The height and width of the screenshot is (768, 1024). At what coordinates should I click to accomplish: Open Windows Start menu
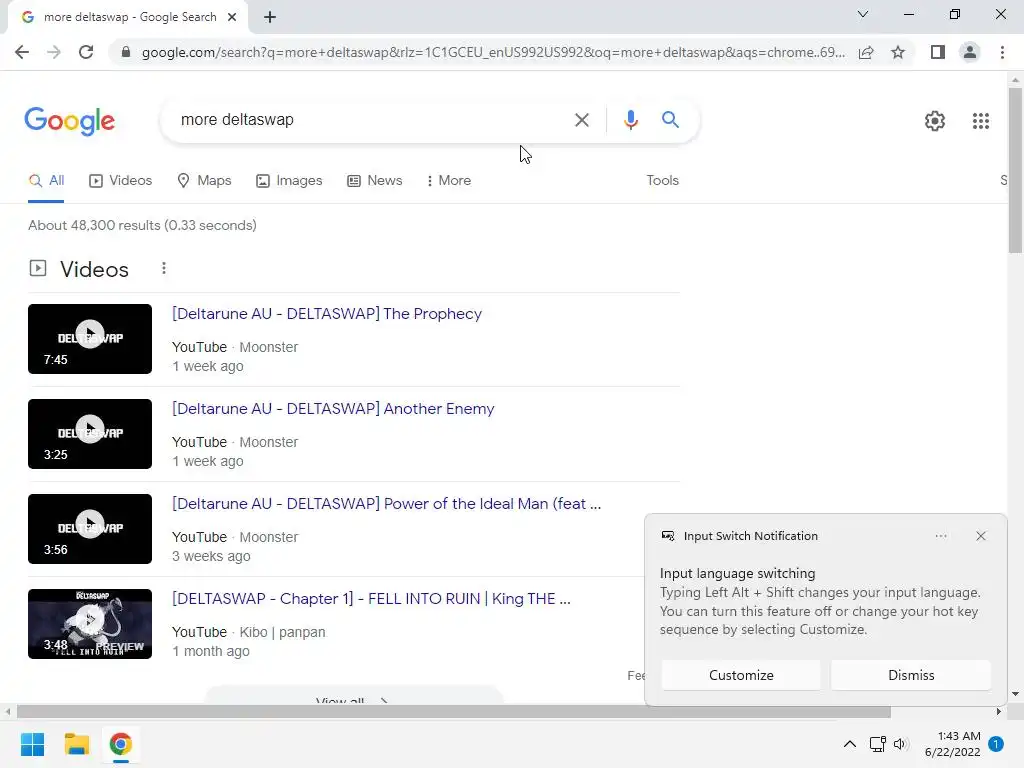(x=33, y=744)
